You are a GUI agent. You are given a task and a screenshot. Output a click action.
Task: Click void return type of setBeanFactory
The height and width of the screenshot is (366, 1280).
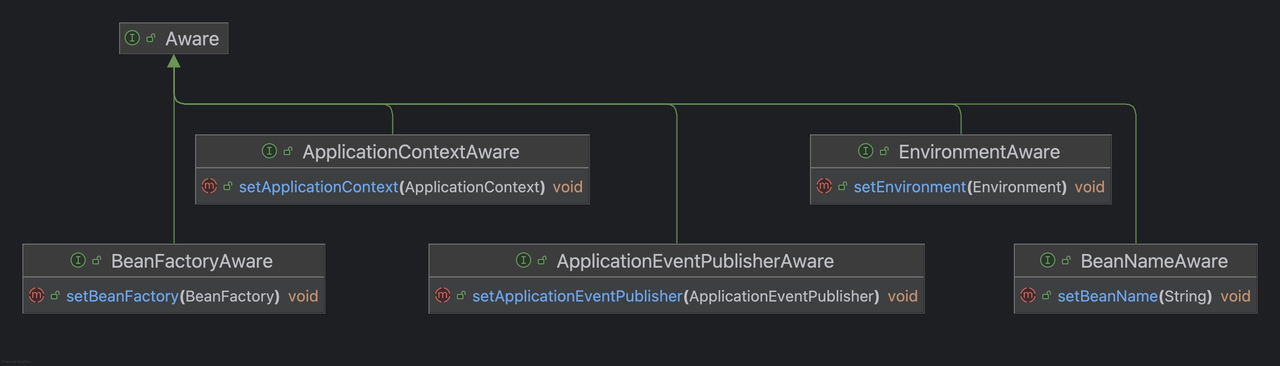tap(303, 296)
